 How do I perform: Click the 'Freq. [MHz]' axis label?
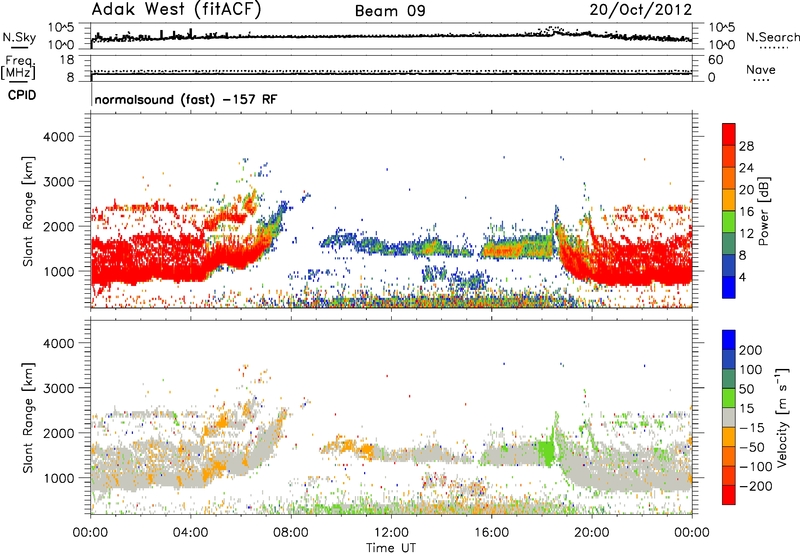pyautogui.click(x=18, y=68)
